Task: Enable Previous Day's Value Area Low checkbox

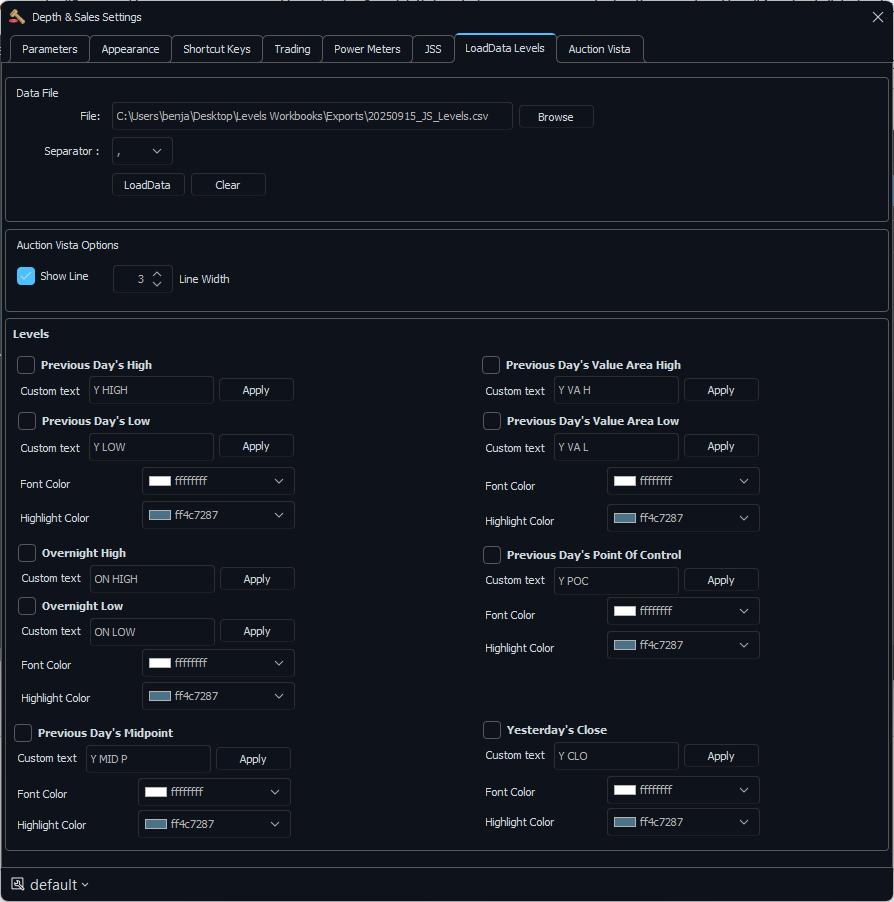Action: click(492, 421)
